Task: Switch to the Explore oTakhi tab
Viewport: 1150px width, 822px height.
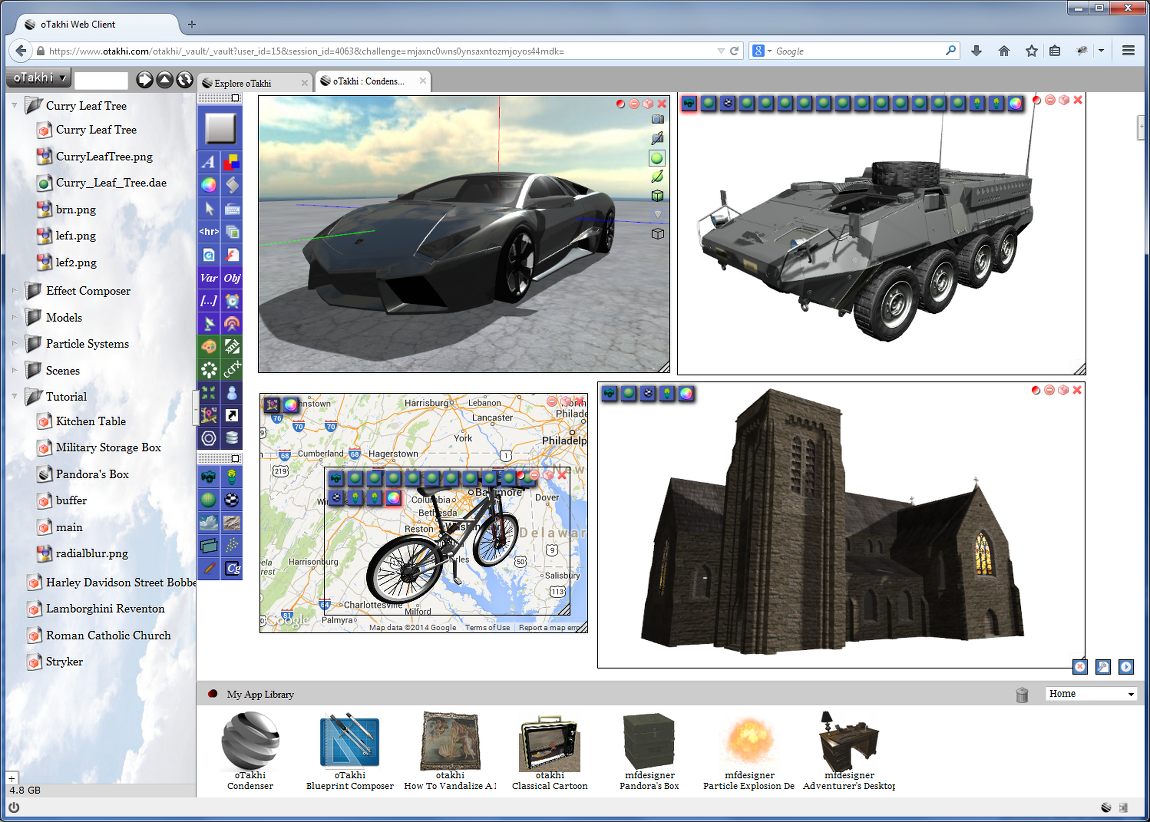Action: [x=255, y=83]
